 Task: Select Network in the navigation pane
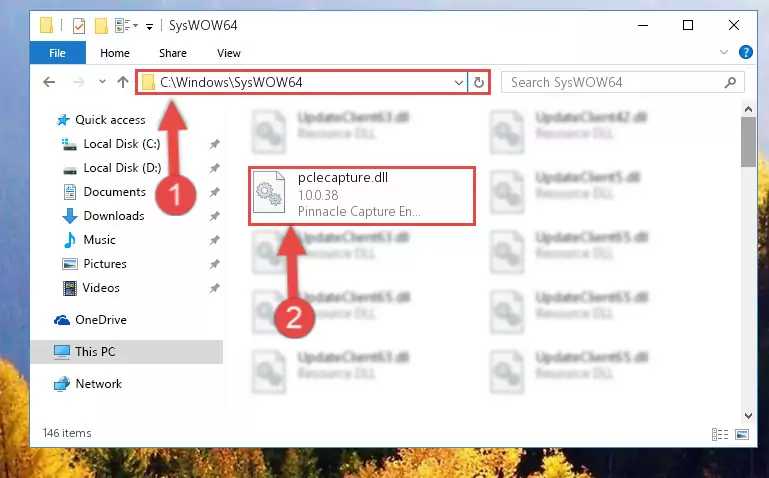coord(99,384)
